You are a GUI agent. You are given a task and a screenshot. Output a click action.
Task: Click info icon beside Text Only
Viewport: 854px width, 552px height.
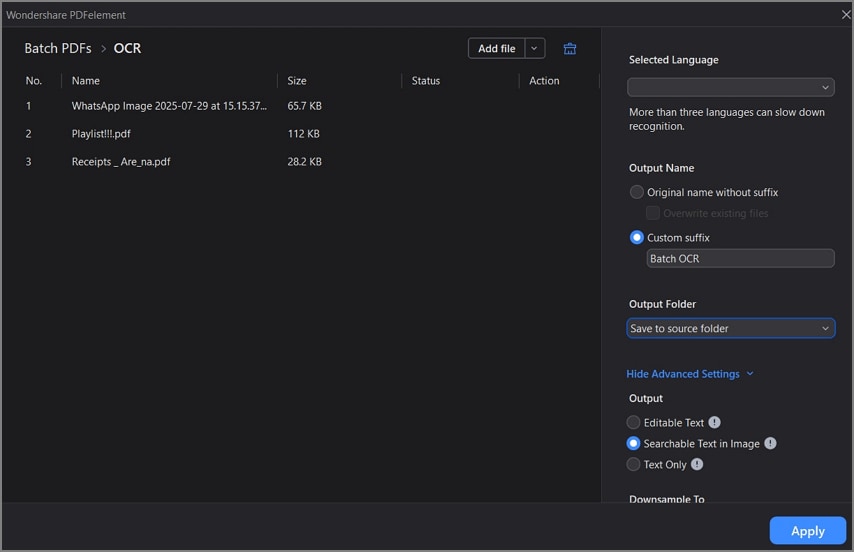[697, 464]
